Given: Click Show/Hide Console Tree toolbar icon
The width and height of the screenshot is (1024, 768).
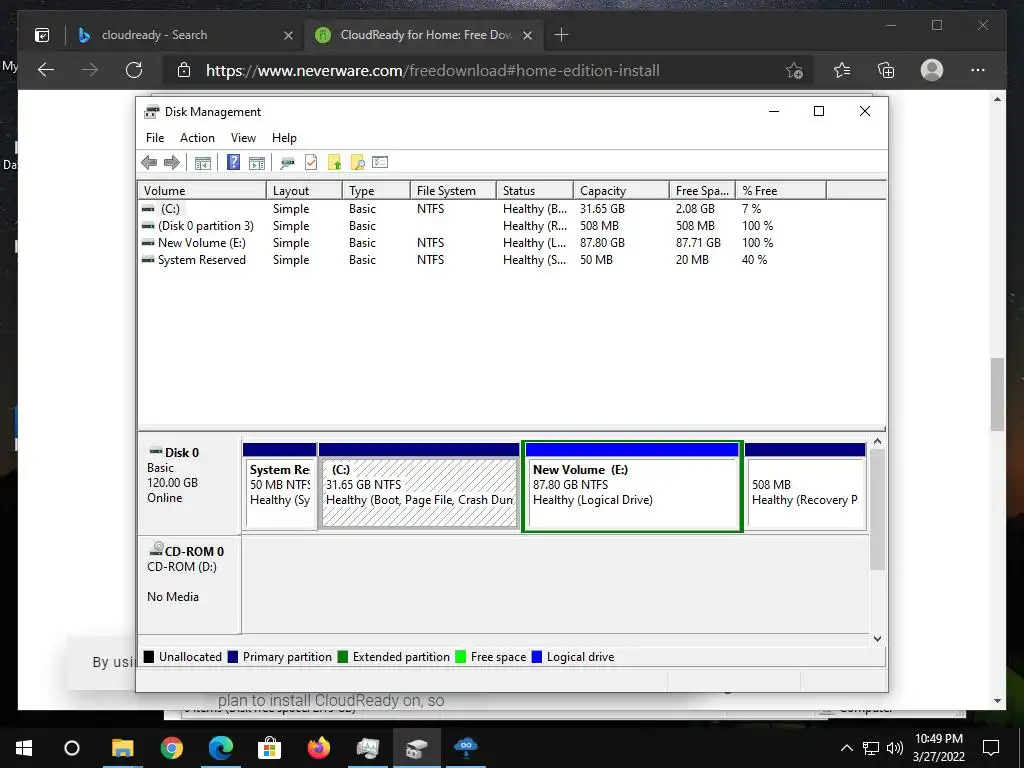Looking at the screenshot, I should click(202, 163).
